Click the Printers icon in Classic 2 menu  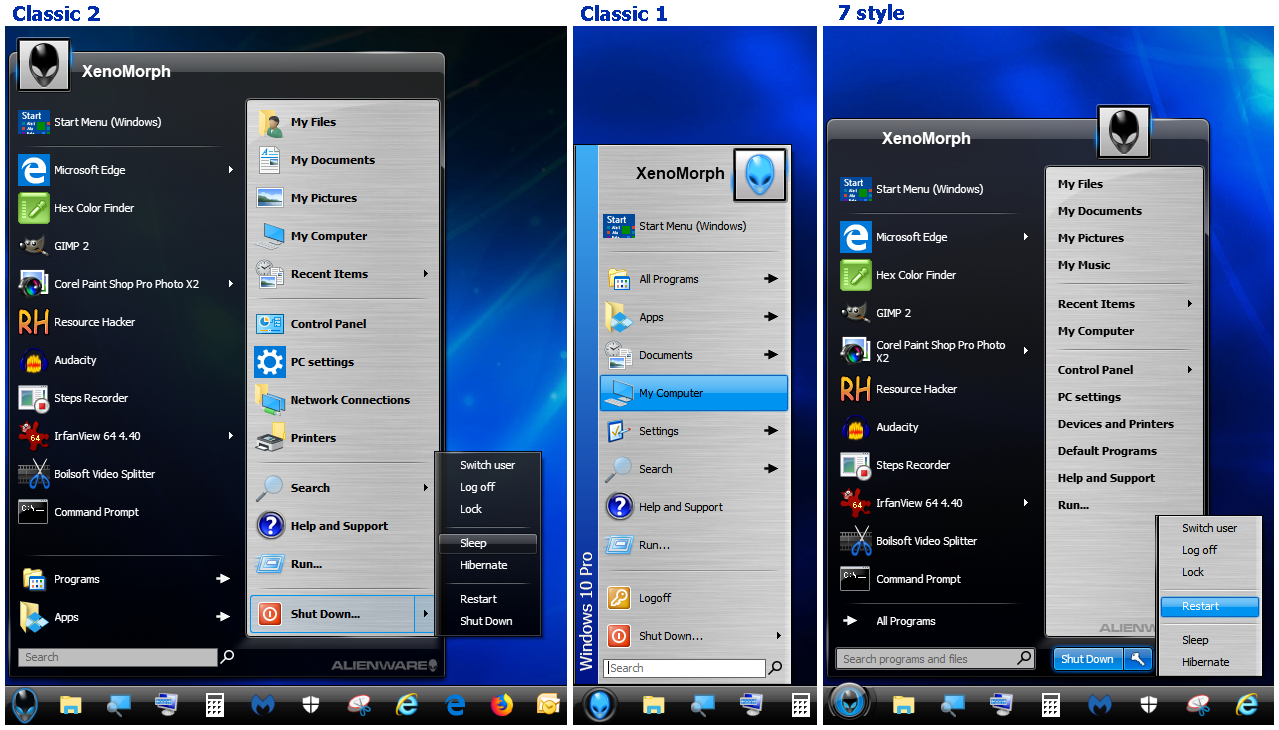click(x=270, y=438)
